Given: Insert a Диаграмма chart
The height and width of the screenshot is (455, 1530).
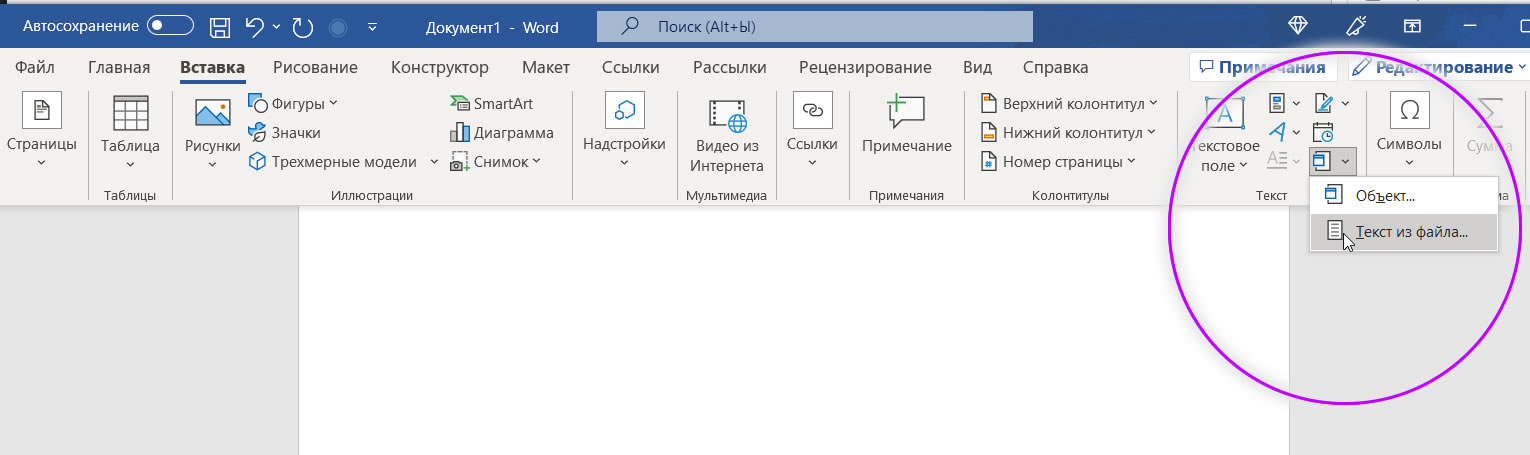Looking at the screenshot, I should [502, 132].
